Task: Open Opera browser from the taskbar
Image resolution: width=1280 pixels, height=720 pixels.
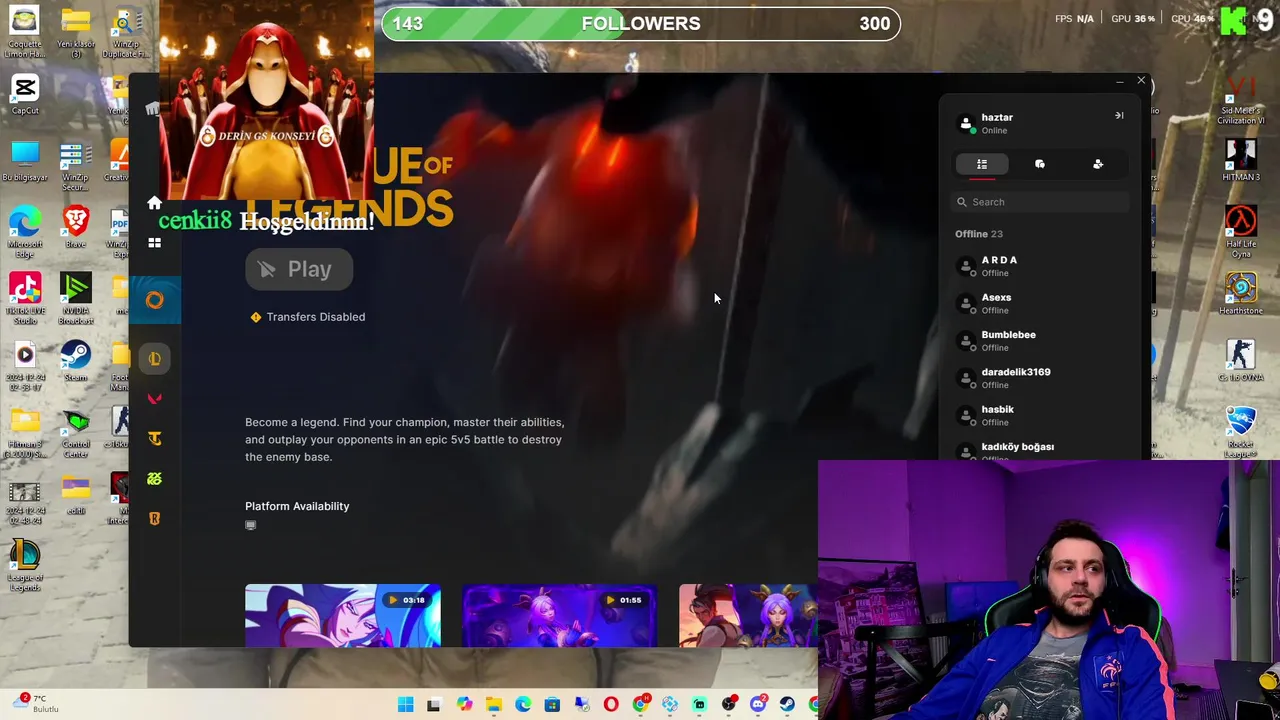Action: click(611, 705)
